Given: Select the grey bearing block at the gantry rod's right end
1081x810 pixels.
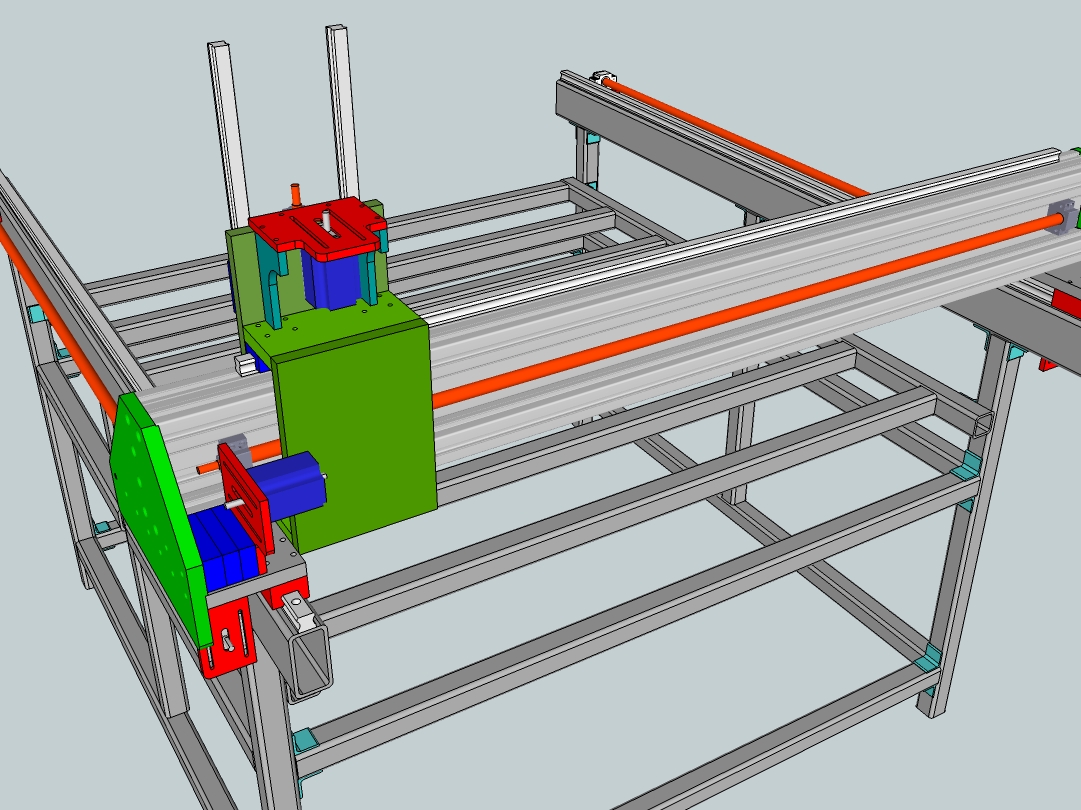Looking at the screenshot, I should pos(1061,216).
